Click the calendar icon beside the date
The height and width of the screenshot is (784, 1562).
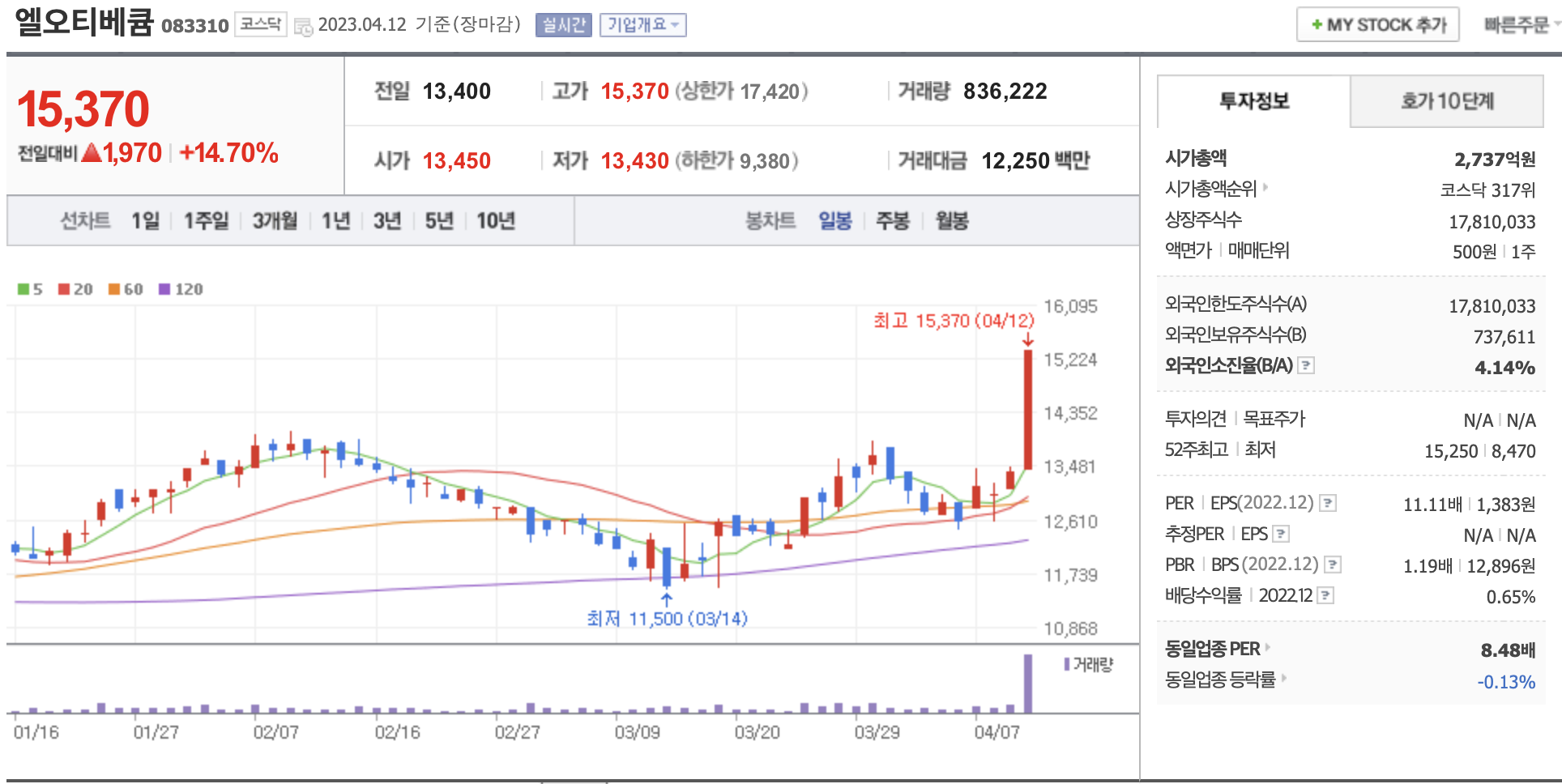click(x=303, y=27)
